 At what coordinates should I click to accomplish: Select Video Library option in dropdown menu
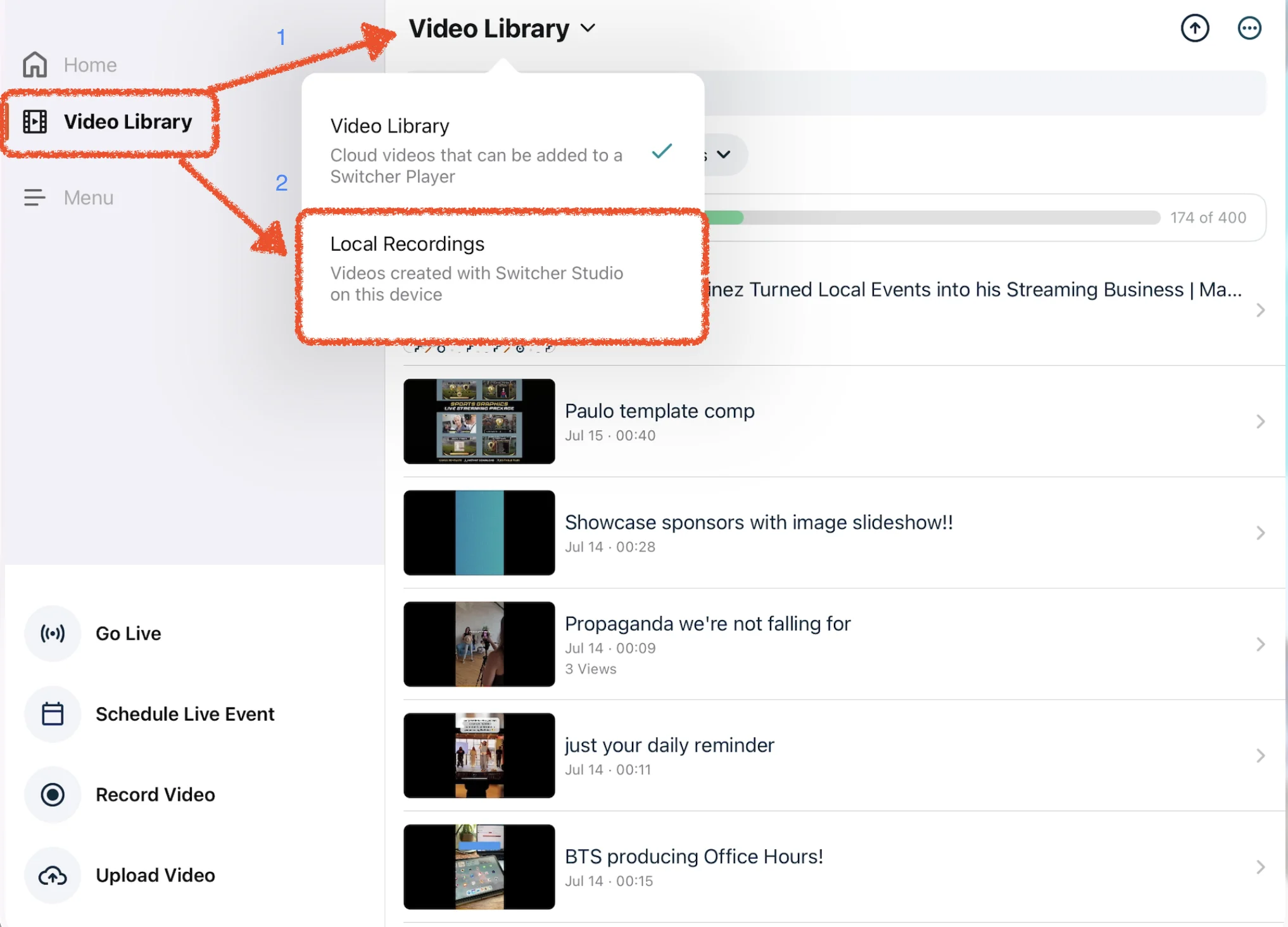[x=503, y=151]
